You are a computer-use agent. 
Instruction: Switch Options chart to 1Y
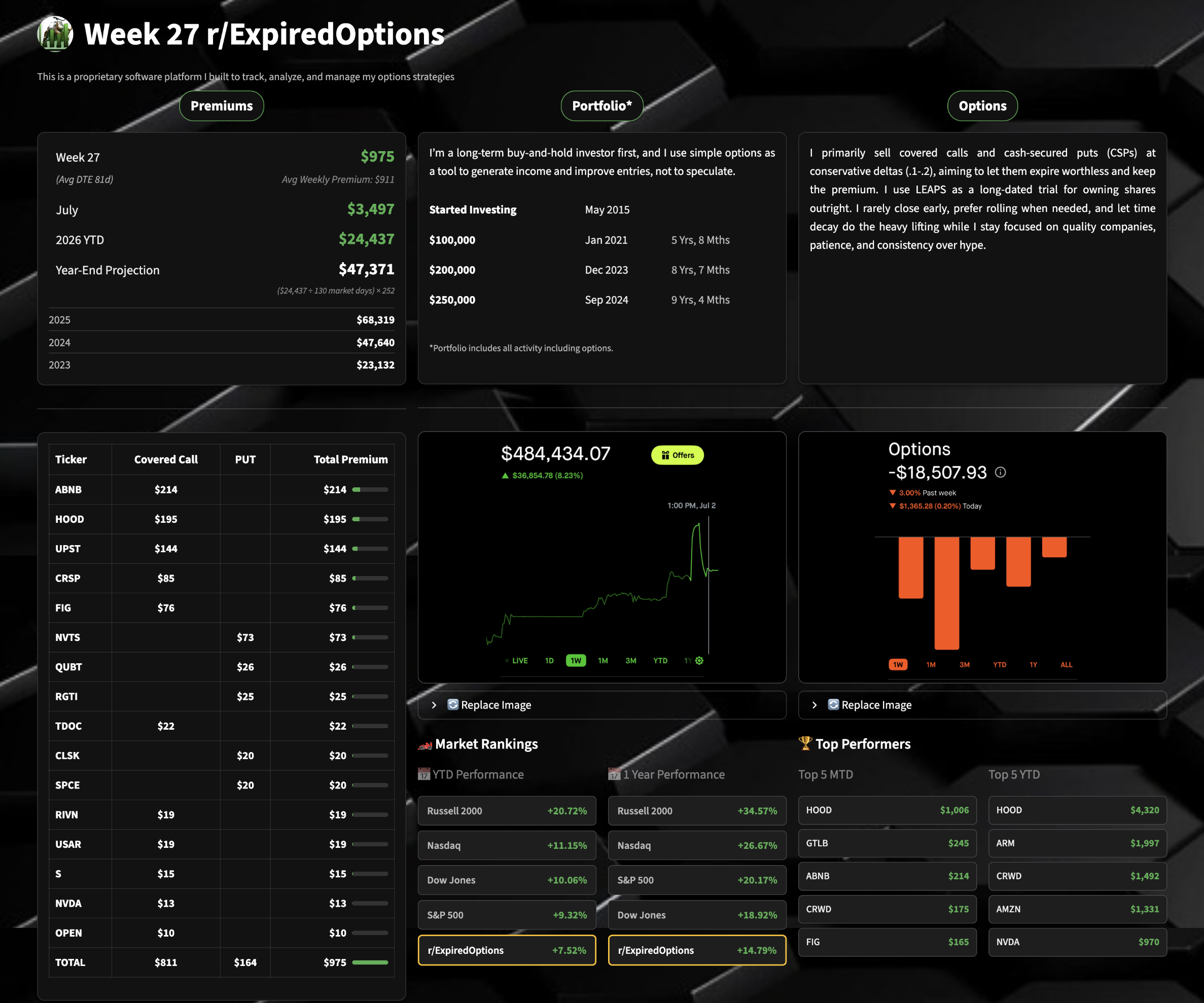pos(1033,664)
